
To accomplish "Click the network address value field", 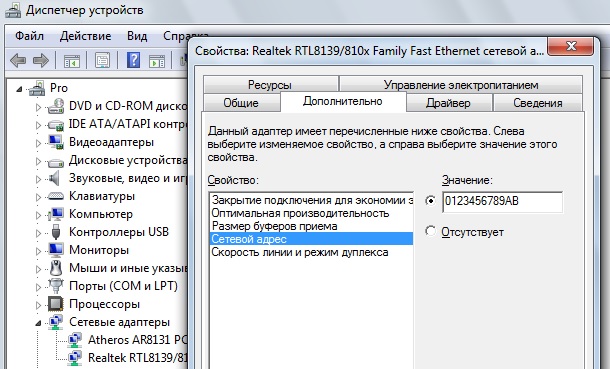I will 502,201.
